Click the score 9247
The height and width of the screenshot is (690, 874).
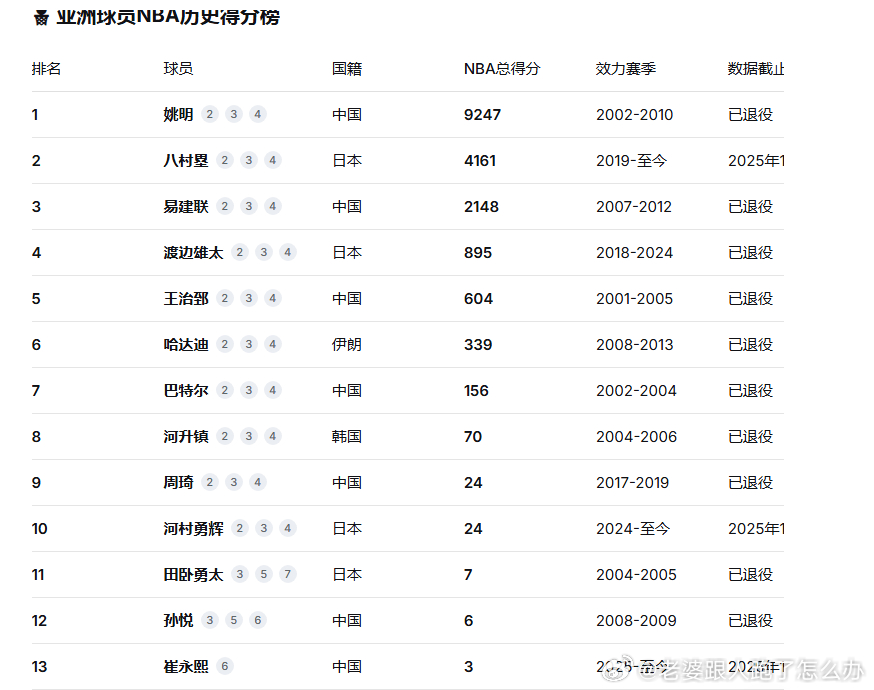(482, 114)
